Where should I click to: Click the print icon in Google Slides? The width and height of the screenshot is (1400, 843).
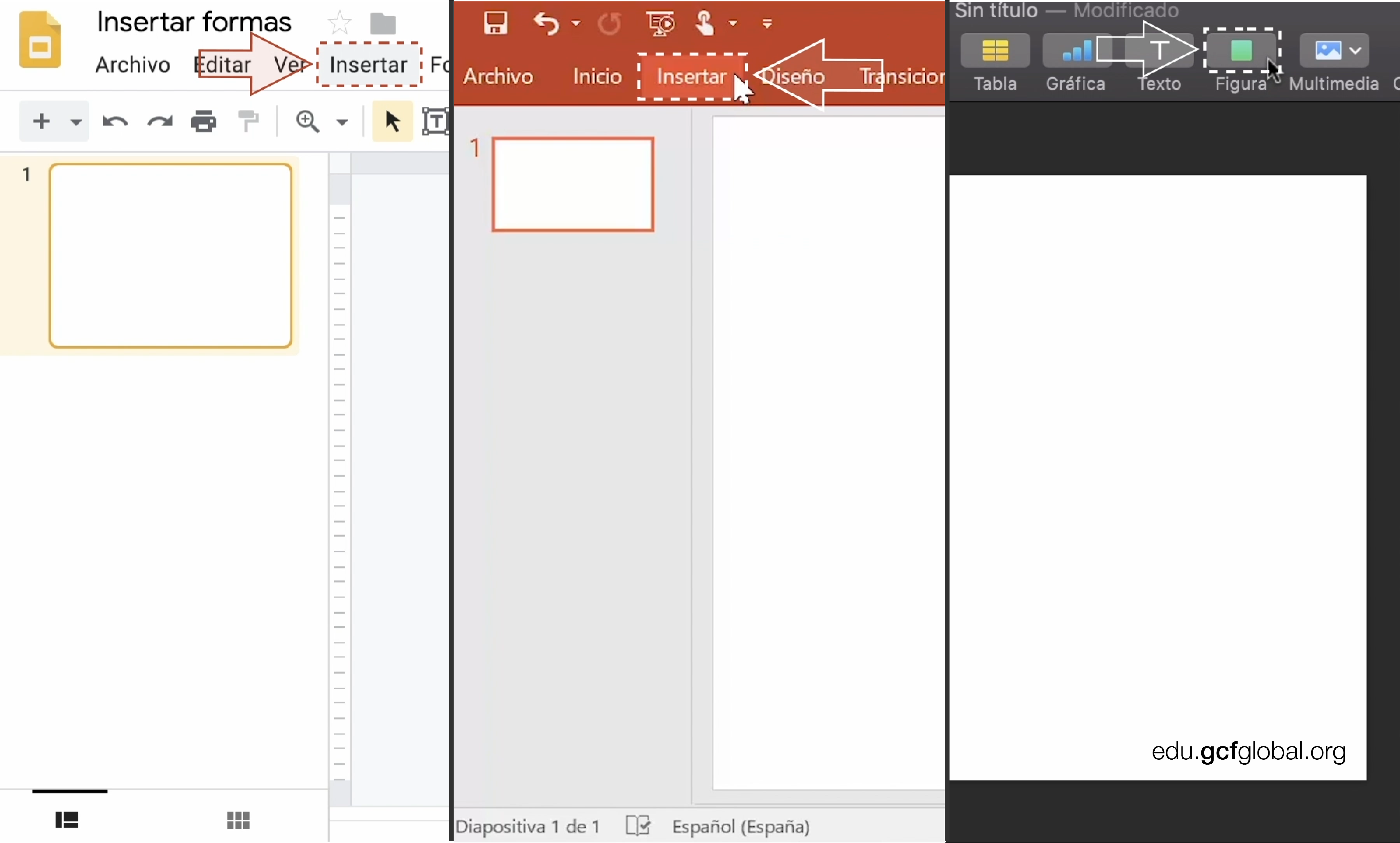[203, 121]
